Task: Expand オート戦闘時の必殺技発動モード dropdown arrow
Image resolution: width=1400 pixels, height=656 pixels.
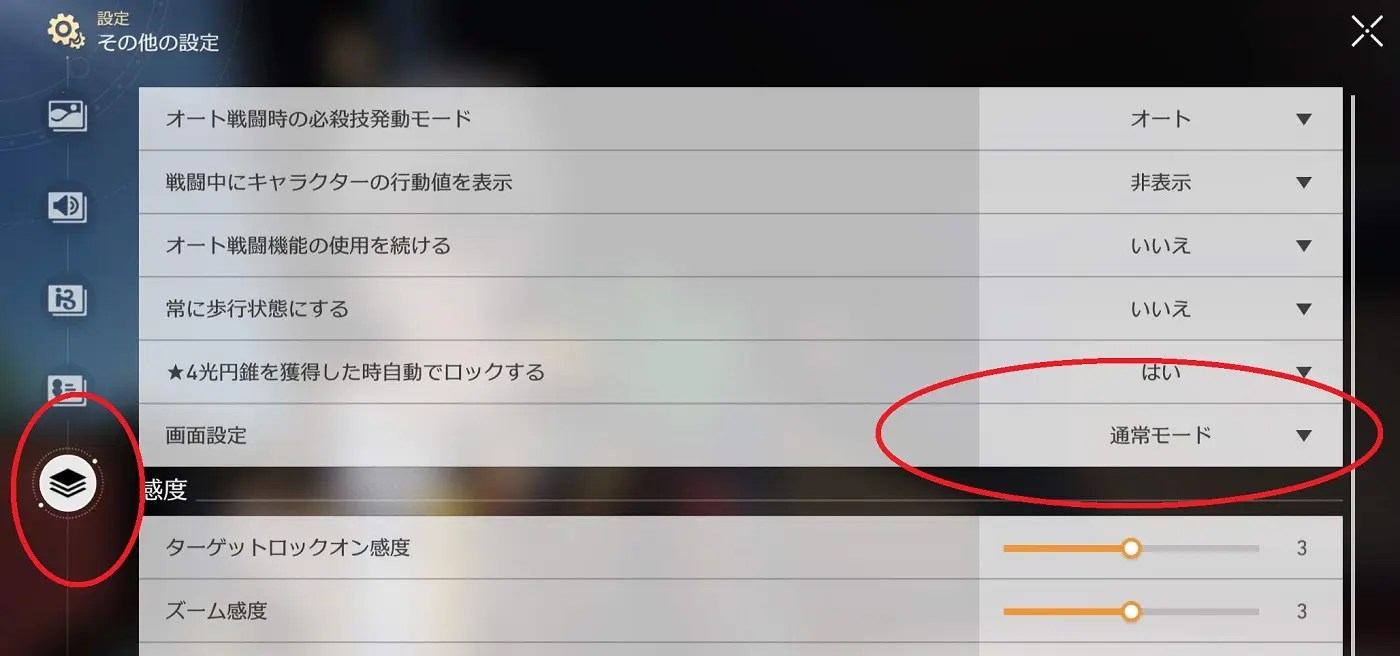Action: click(1303, 119)
